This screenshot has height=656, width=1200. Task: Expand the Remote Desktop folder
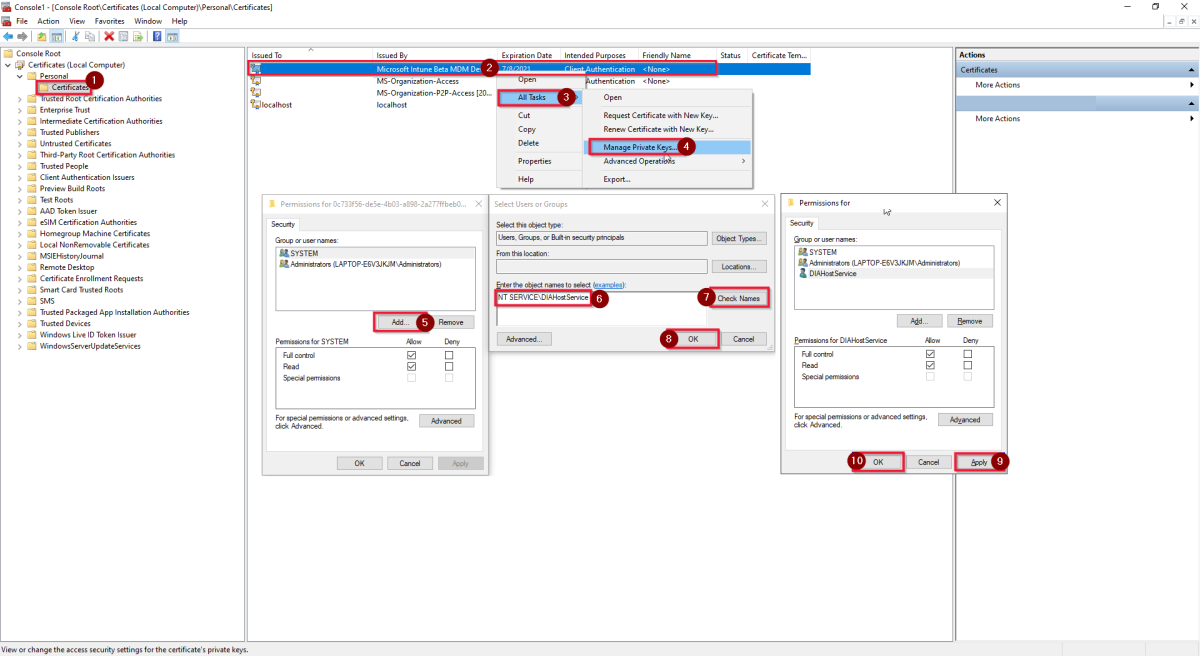click(x=20, y=267)
